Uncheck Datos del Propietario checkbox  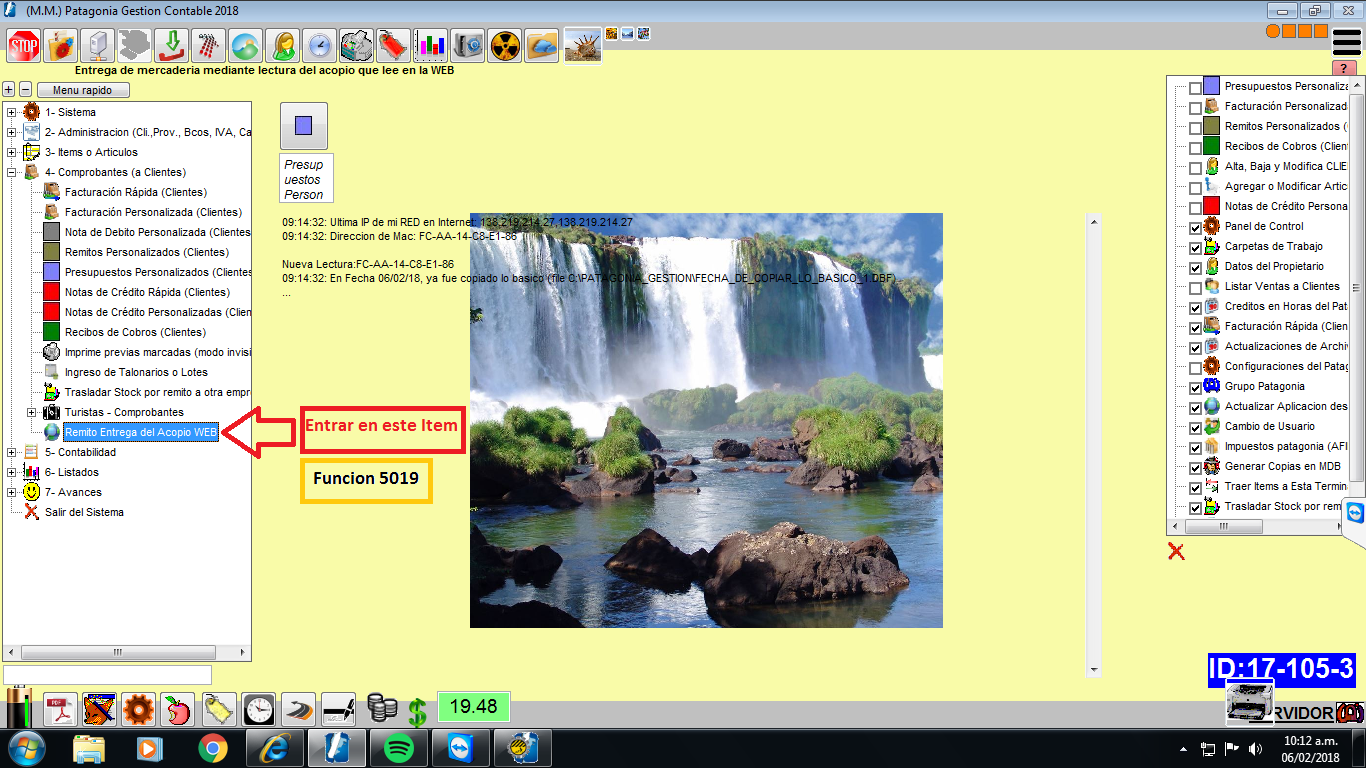pos(1196,268)
